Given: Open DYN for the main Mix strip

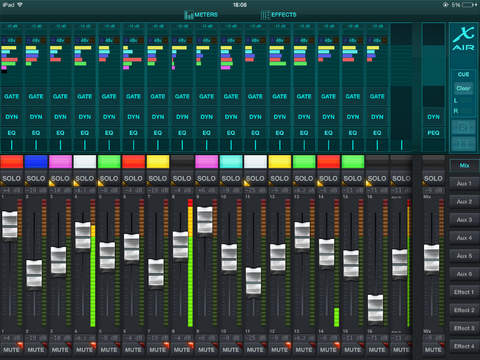Looking at the screenshot, I should point(433,117).
